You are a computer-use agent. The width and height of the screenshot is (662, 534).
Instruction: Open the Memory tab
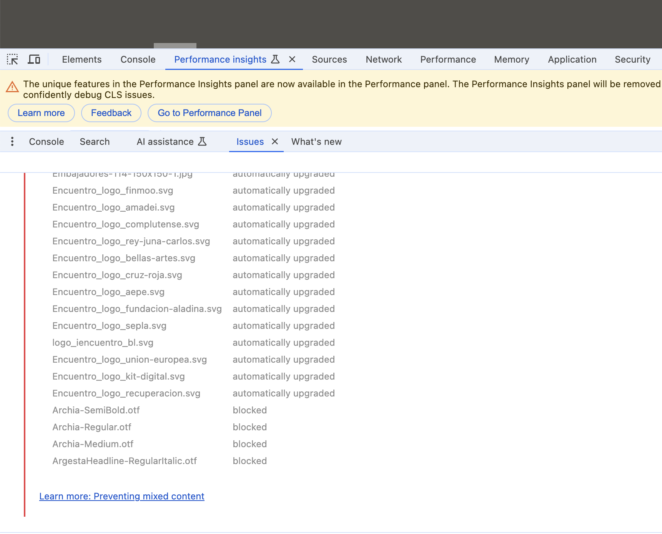(511, 60)
